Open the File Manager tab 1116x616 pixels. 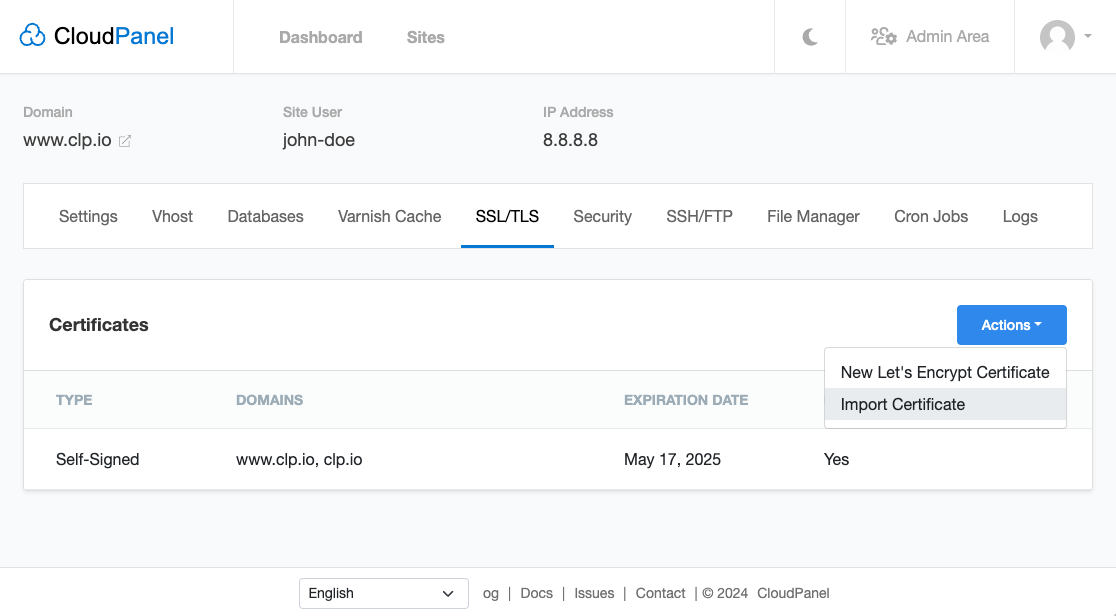(x=813, y=216)
